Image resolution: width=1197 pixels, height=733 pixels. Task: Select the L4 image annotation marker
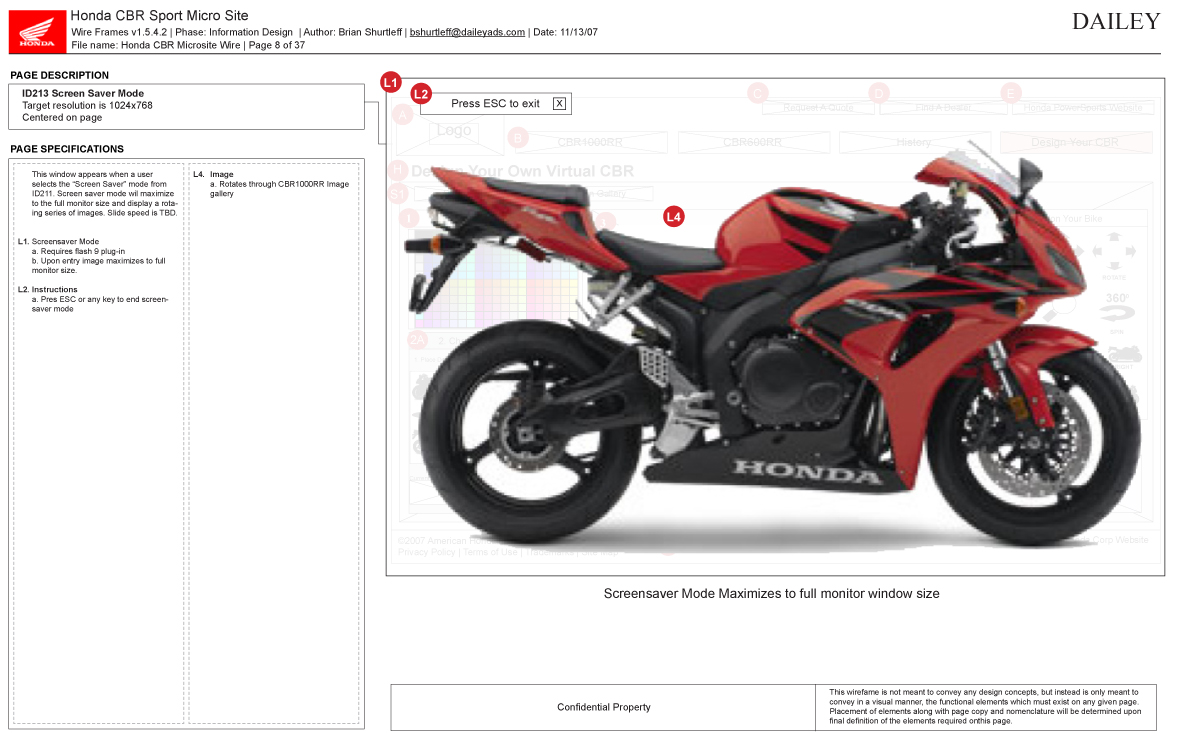674,216
